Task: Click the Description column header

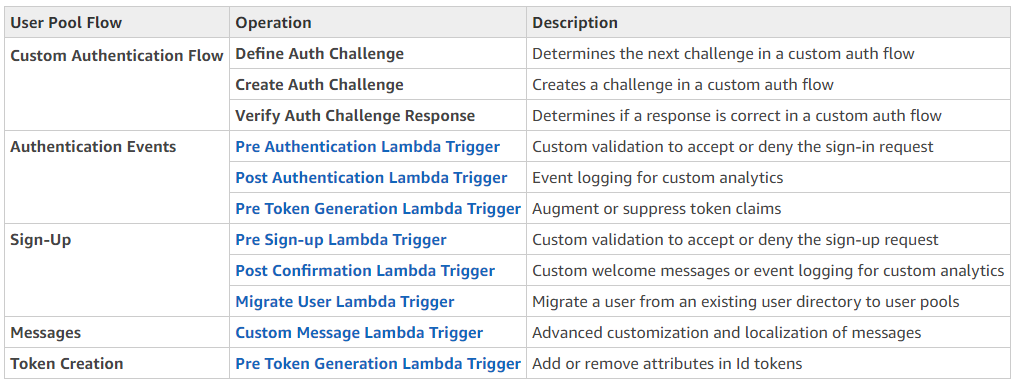Action: click(x=575, y=23)
